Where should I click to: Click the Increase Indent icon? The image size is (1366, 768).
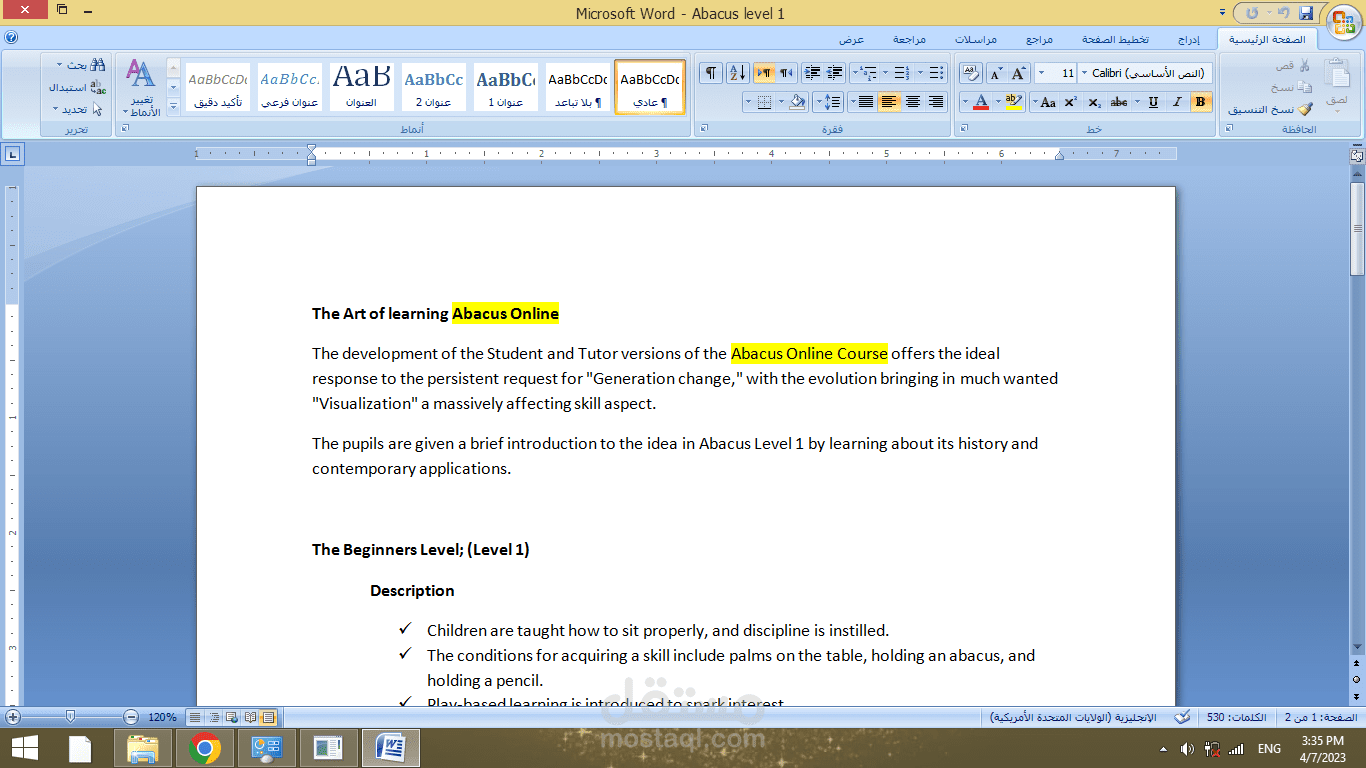[x=812, y=73]
